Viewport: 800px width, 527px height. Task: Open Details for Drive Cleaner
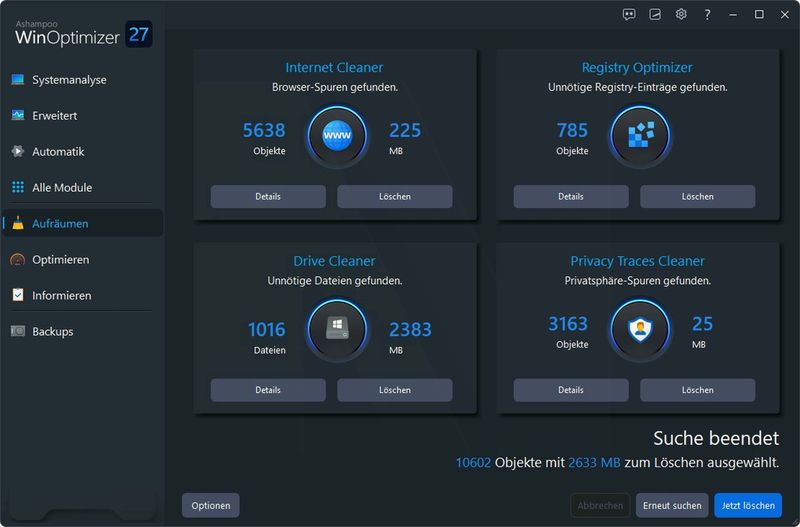(x=268, y=390)
